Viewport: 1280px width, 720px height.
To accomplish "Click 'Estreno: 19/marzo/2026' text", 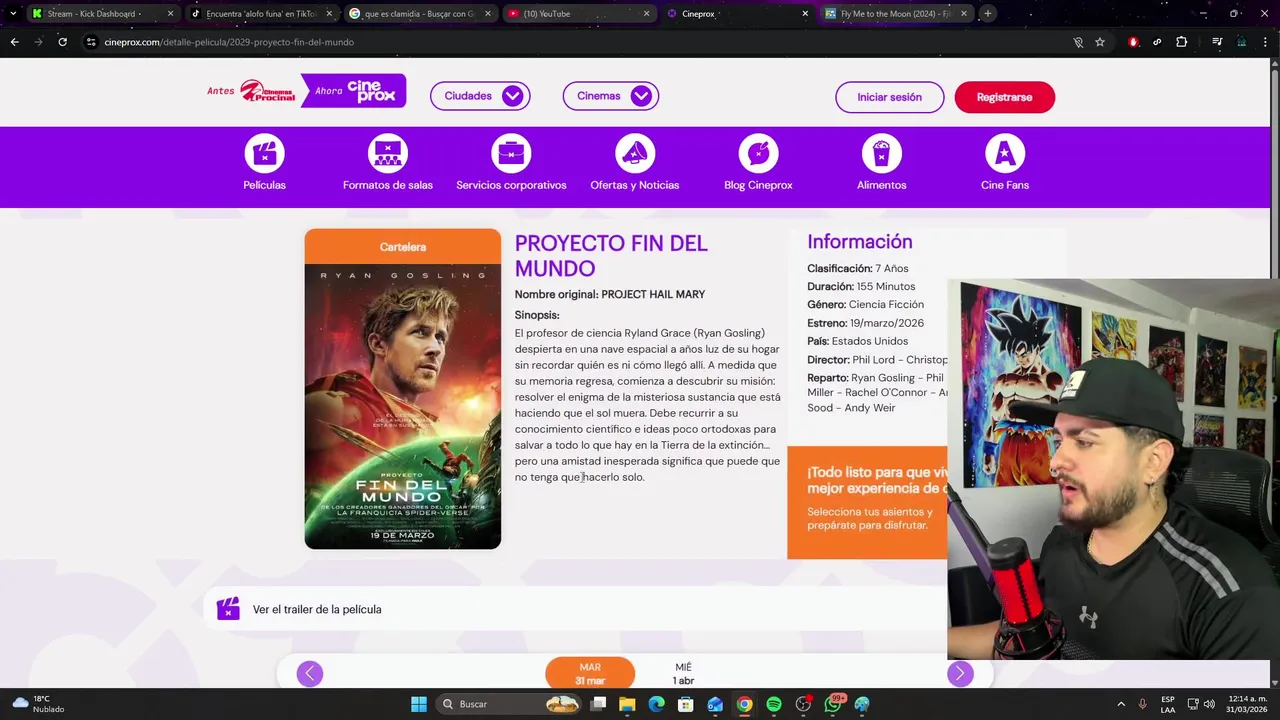I will tap(865, 323).
